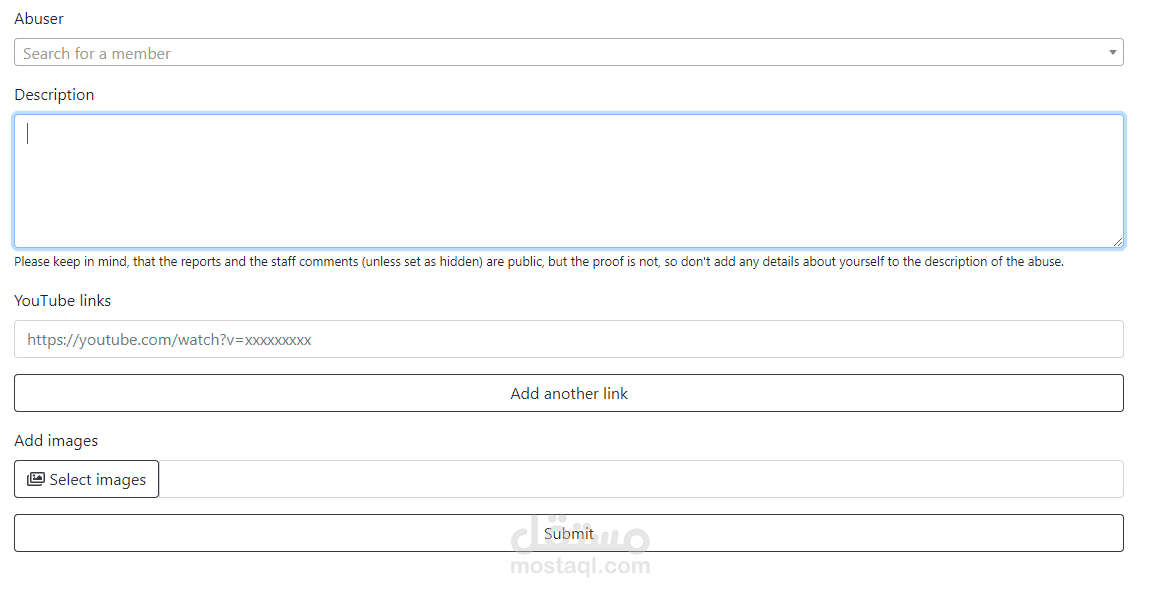
Task: Click the Select images button
Action: 87,479
